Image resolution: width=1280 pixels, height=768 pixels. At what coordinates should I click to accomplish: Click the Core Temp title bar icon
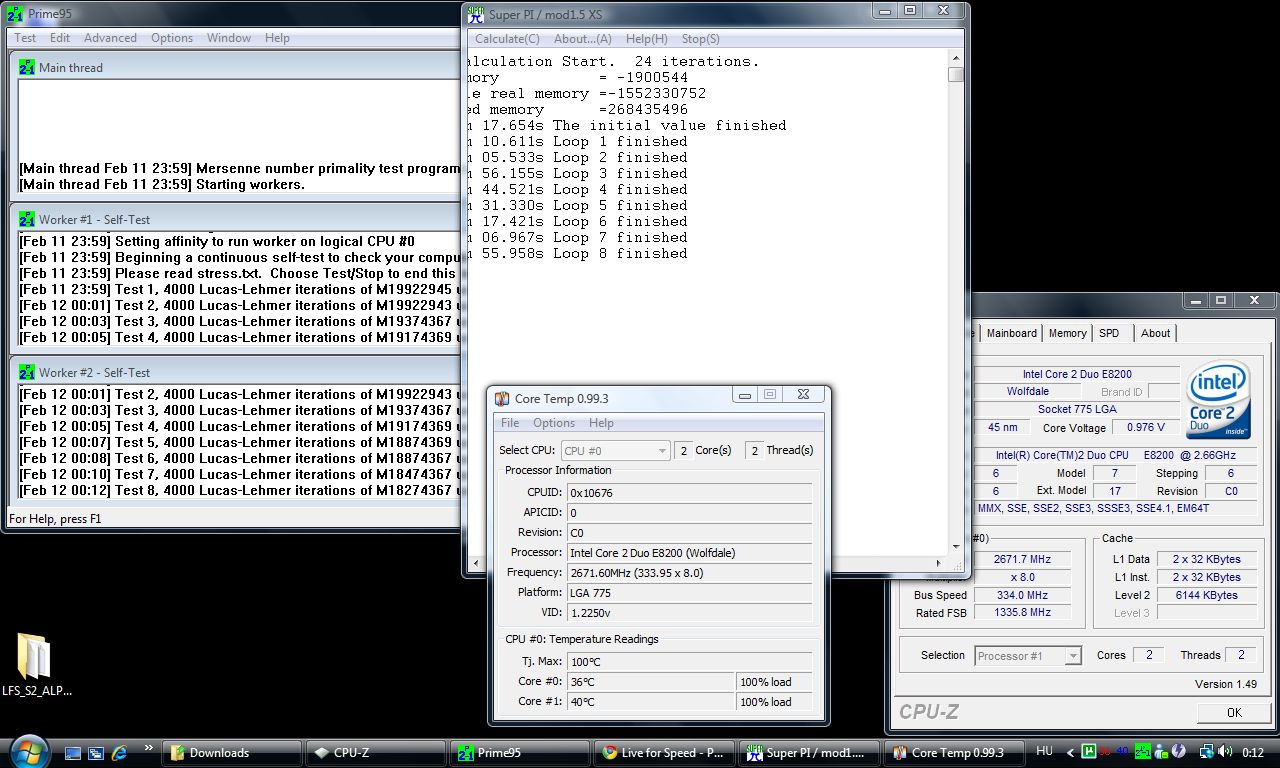502,398
